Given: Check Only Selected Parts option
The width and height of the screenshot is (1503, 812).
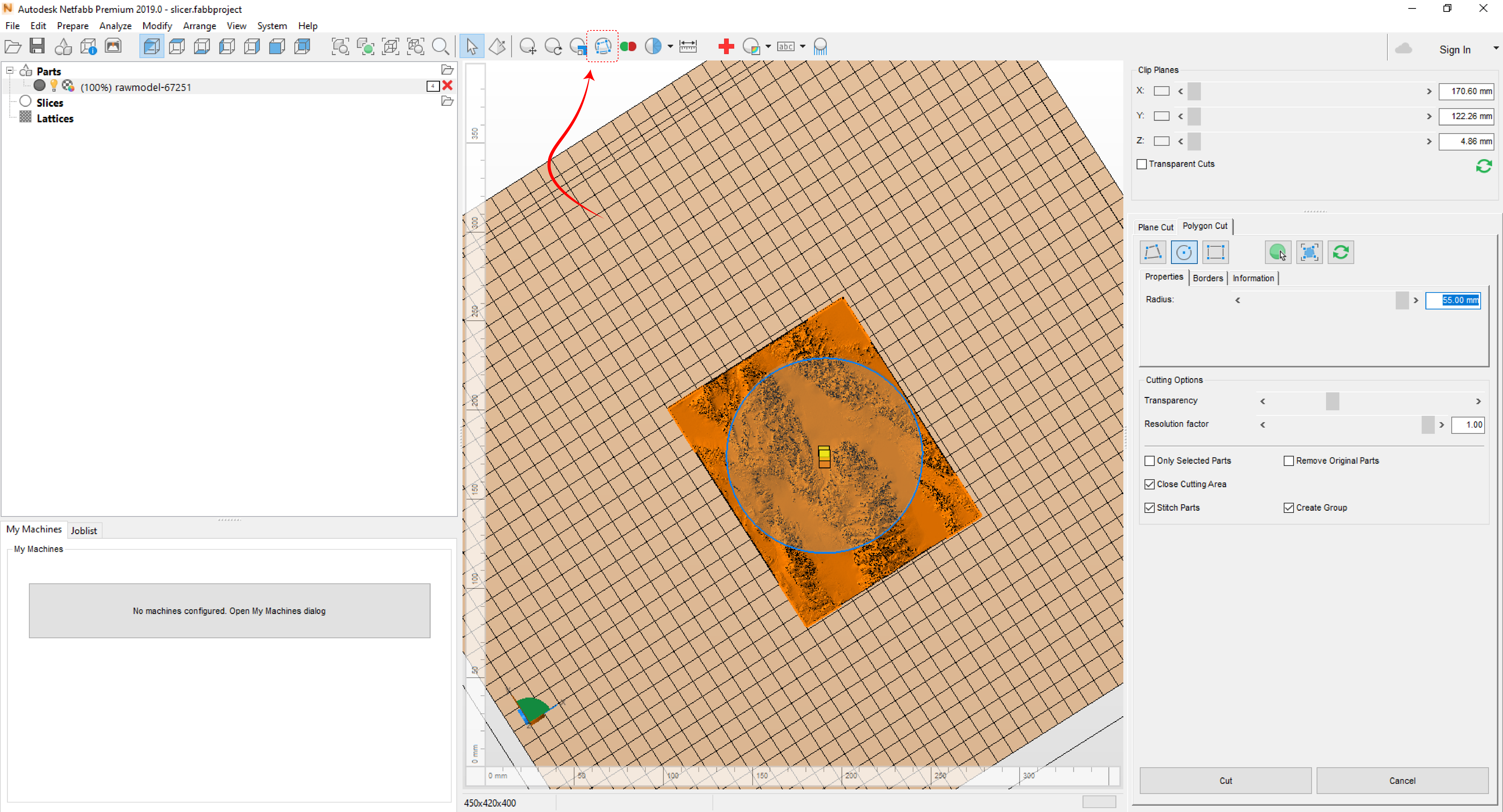Looking at the screenshot, I should [x=1149, y=461].
